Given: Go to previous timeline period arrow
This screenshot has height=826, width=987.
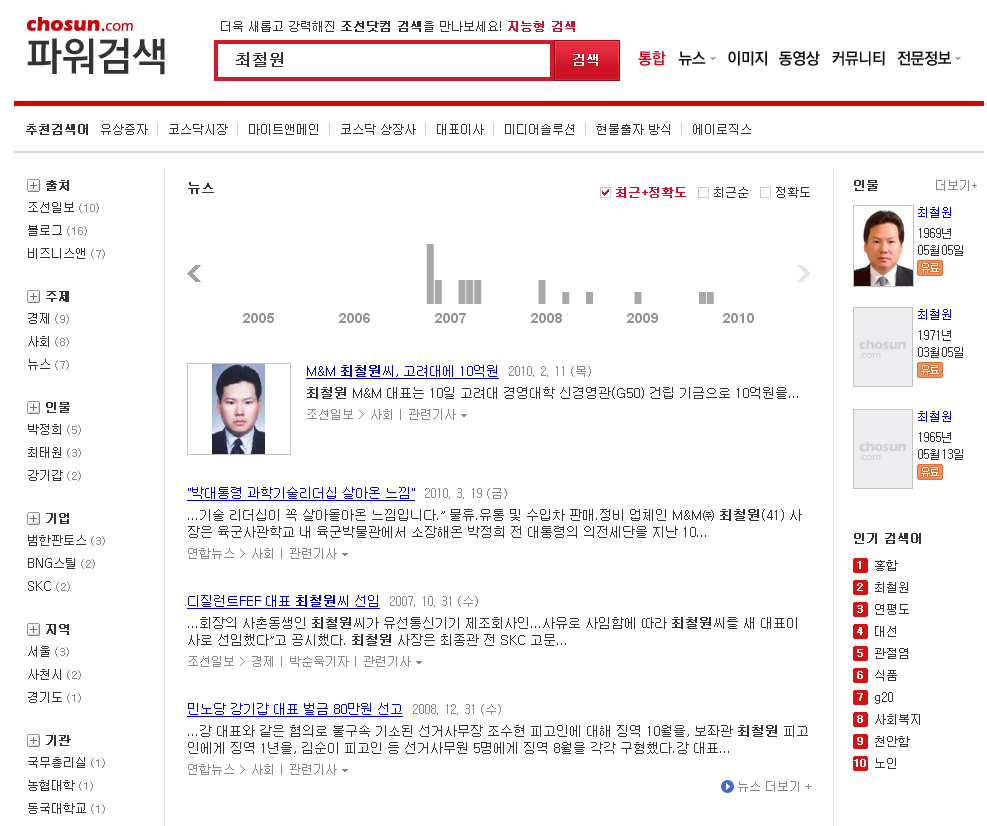Looking at the screenshot, I should (195, 273).
